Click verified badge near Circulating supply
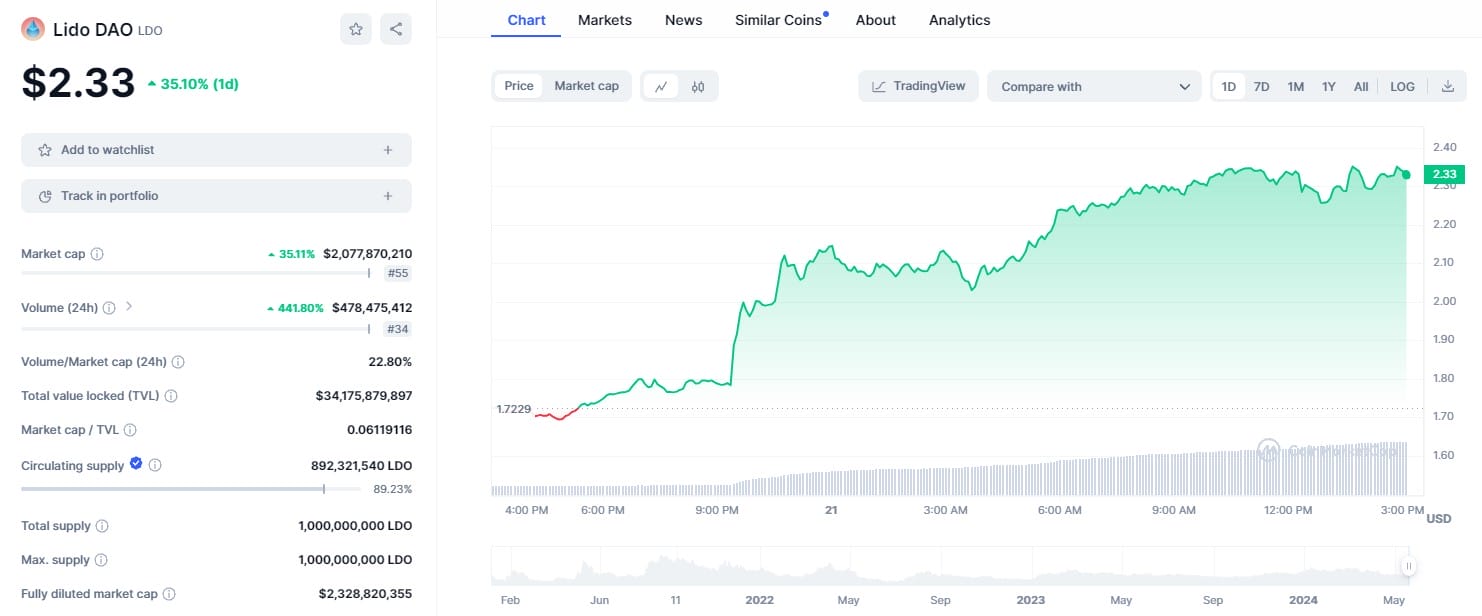 136,464
